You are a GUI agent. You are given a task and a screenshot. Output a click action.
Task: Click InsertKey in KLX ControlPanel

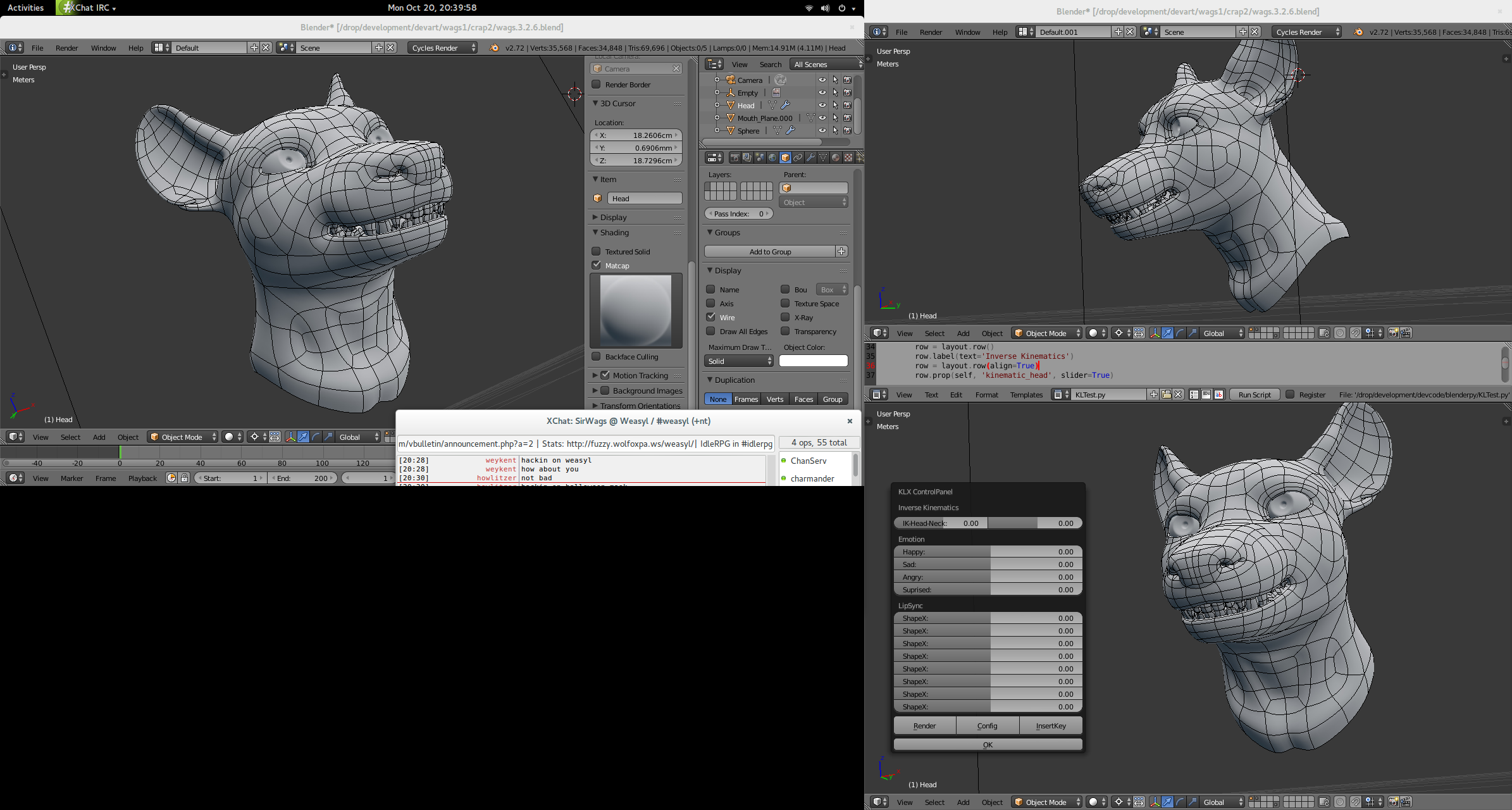[x=1050, y=726]
